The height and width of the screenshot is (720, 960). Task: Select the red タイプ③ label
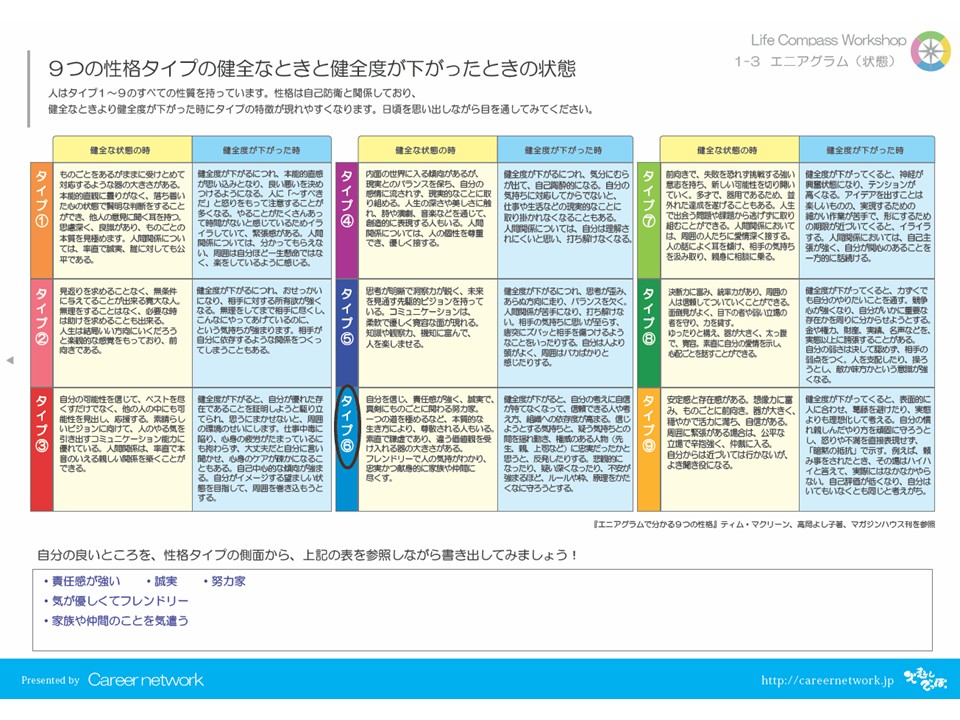[42, 449]
